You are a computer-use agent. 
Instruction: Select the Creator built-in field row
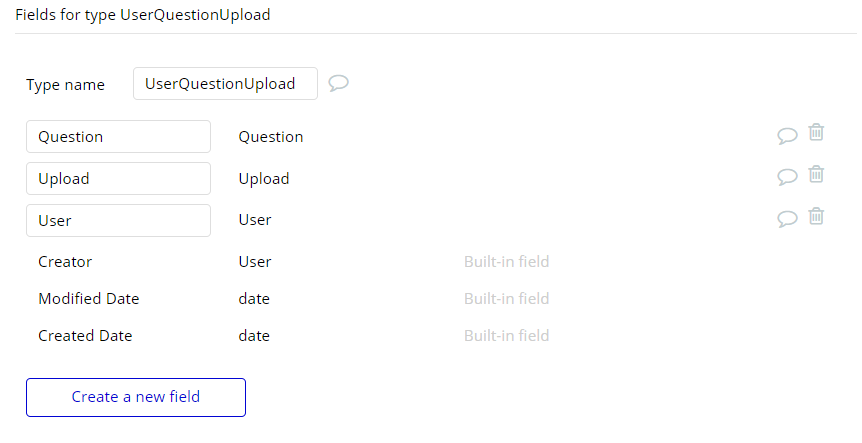coord(65,262)
